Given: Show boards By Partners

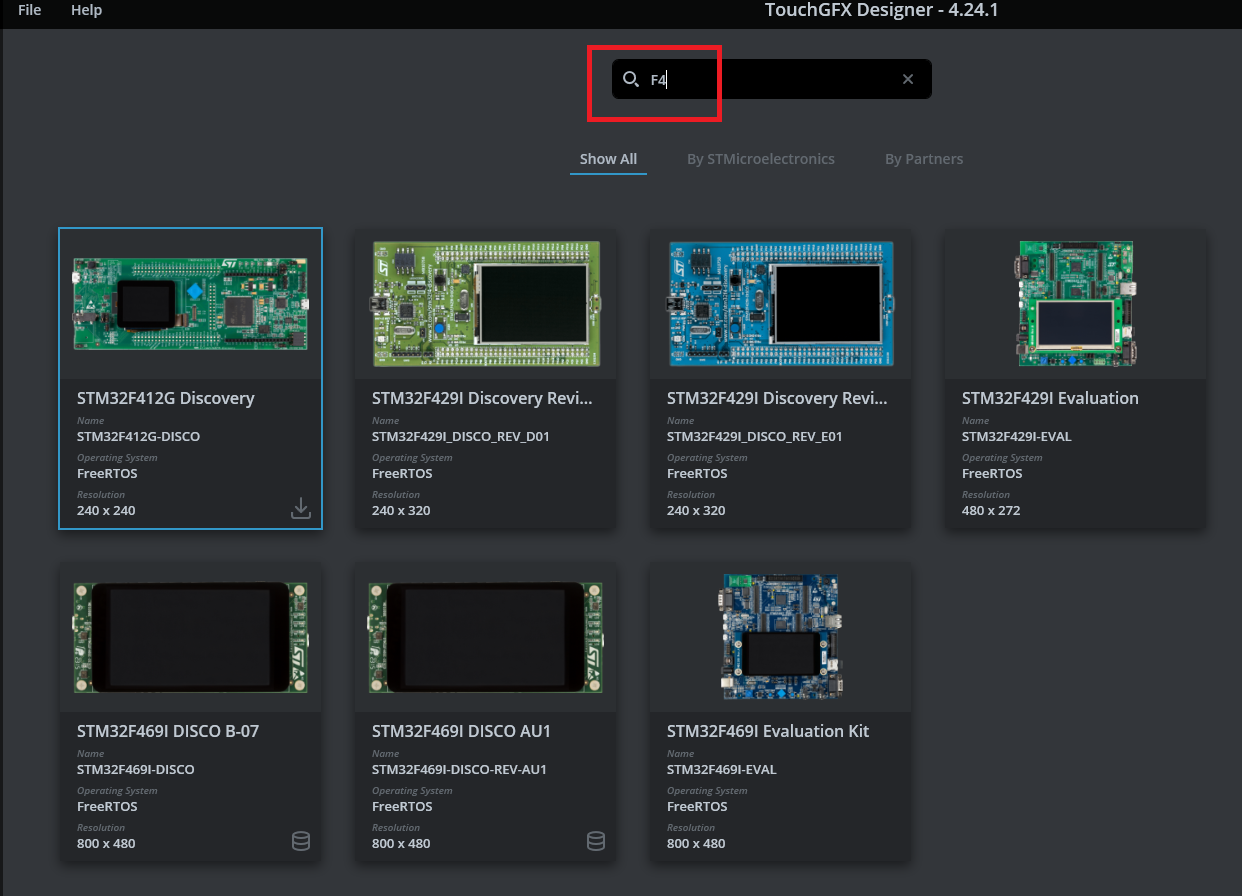Looking at the screenshot, I should (924, 159).
